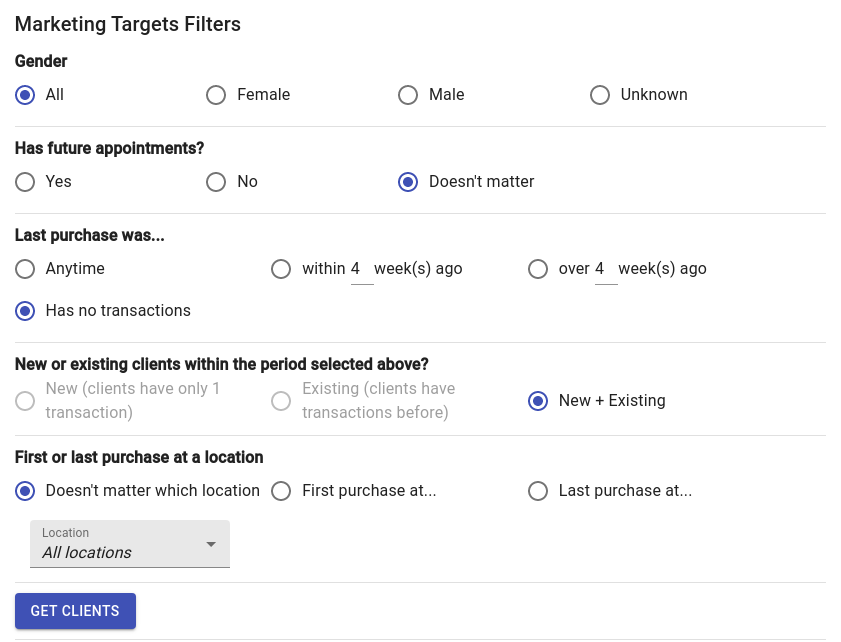Select Anytime for last purchase
841x642 pixels.
[25, 269]
